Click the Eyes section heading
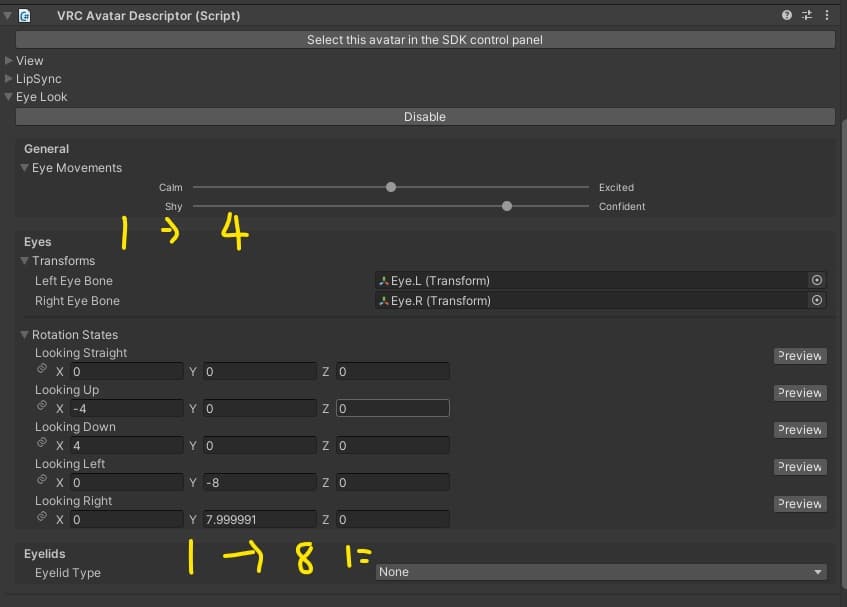 click(x=37, y=242)
